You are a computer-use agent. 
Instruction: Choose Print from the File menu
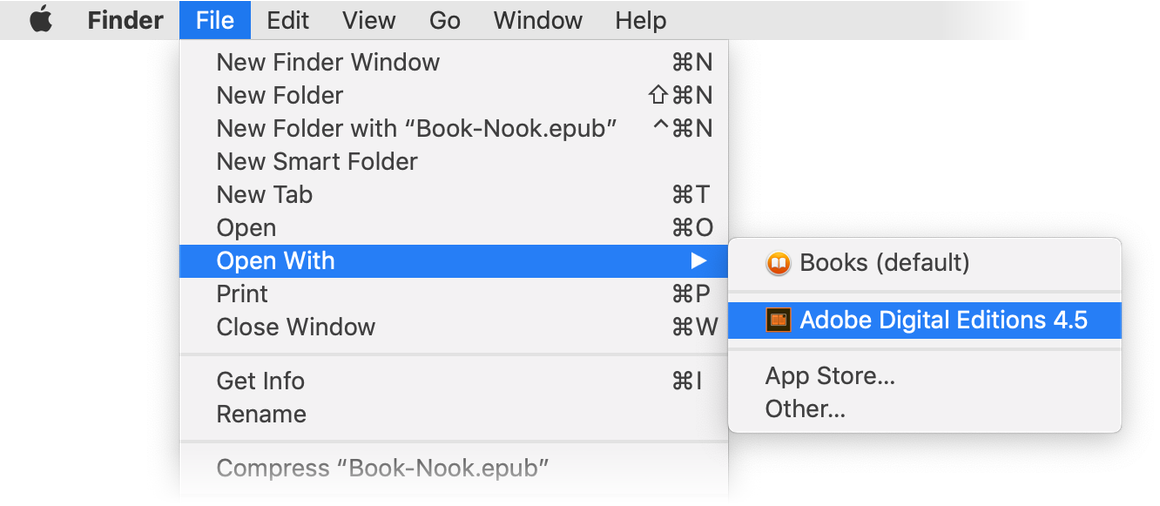click(454, 294)
